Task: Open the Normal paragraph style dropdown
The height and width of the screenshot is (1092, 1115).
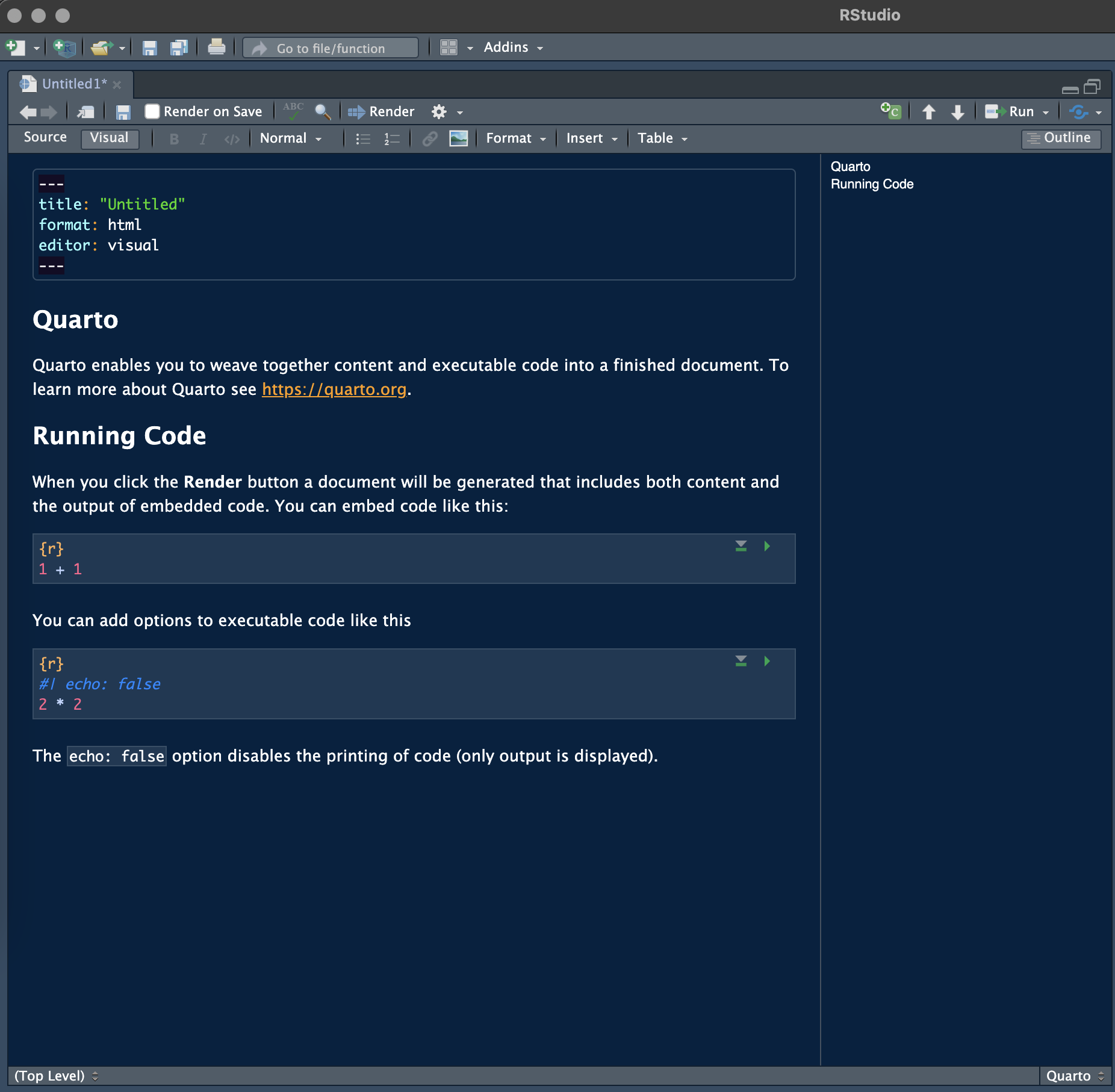Action: tap(291, 138)
